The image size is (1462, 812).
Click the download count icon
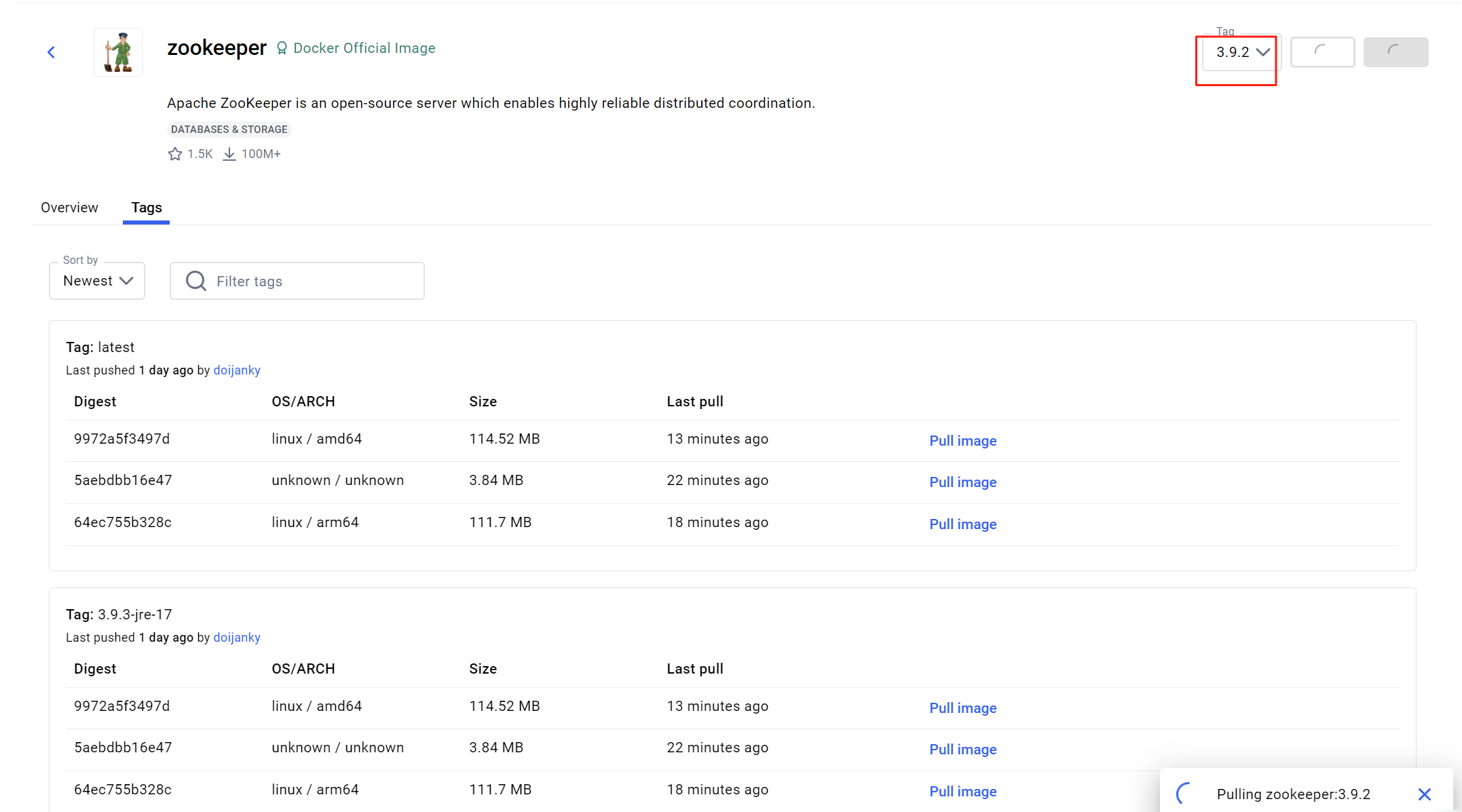click(229, 154)
